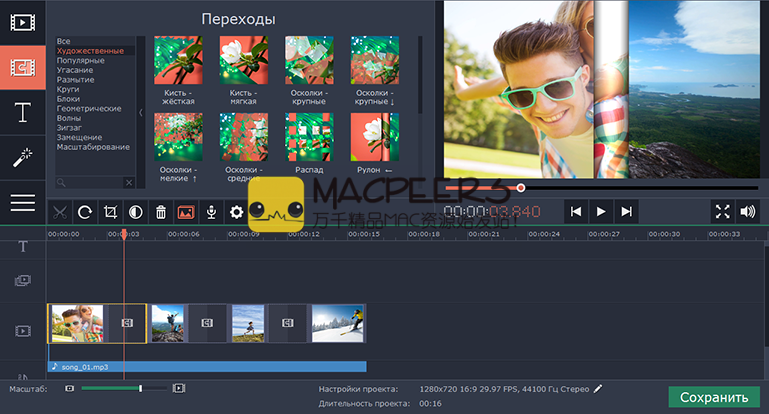The image size is (769, 414).
Task: Clear the transitions search field with X
Action: tap(129, 182)
